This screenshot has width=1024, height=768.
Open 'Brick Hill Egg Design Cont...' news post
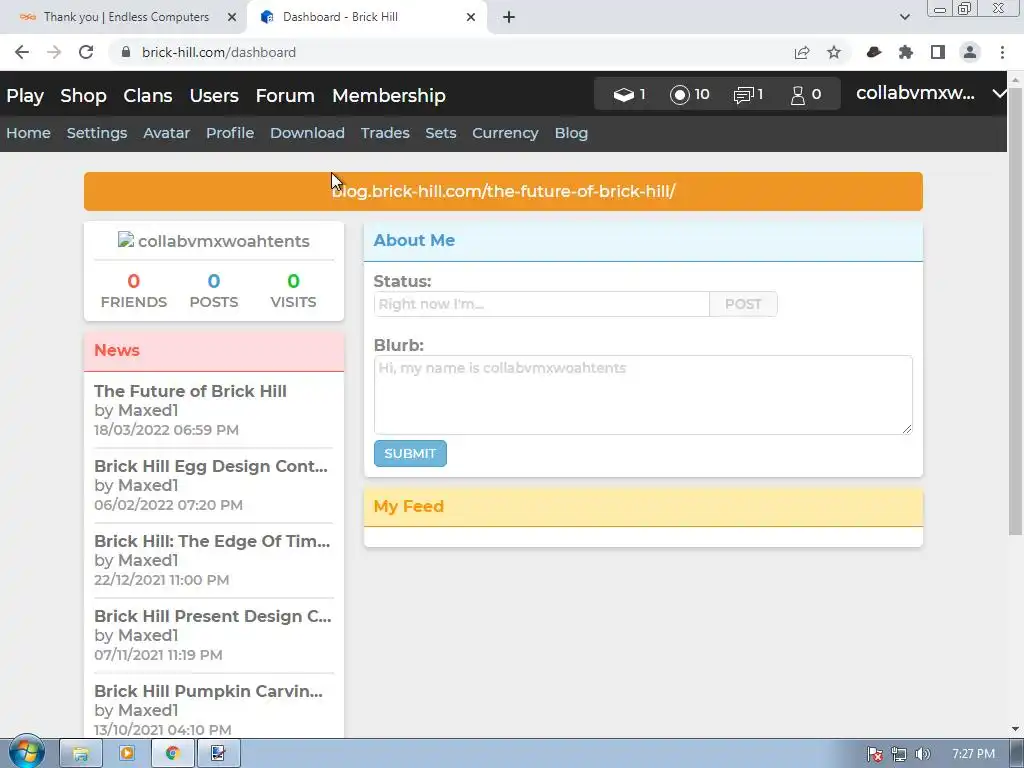click(x=211, y=466)
